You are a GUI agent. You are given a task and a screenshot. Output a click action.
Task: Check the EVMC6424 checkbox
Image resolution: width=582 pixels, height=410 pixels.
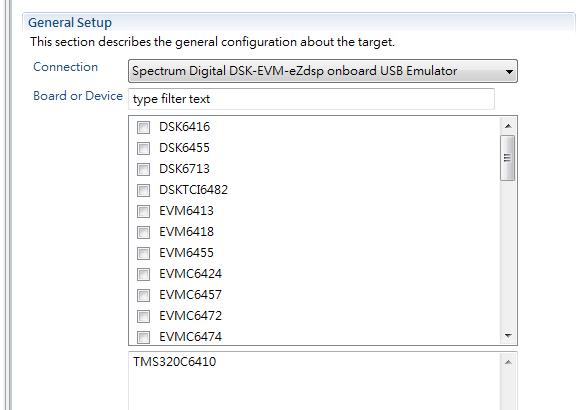click(143, 274)
